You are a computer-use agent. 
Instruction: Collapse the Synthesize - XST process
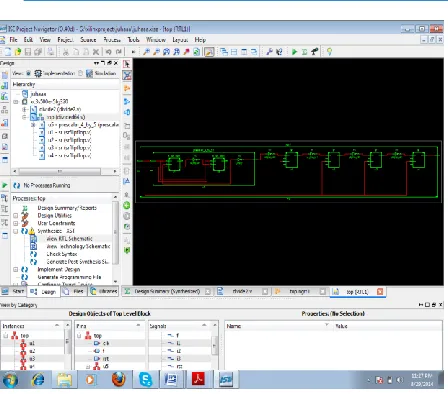click(16, 231)
